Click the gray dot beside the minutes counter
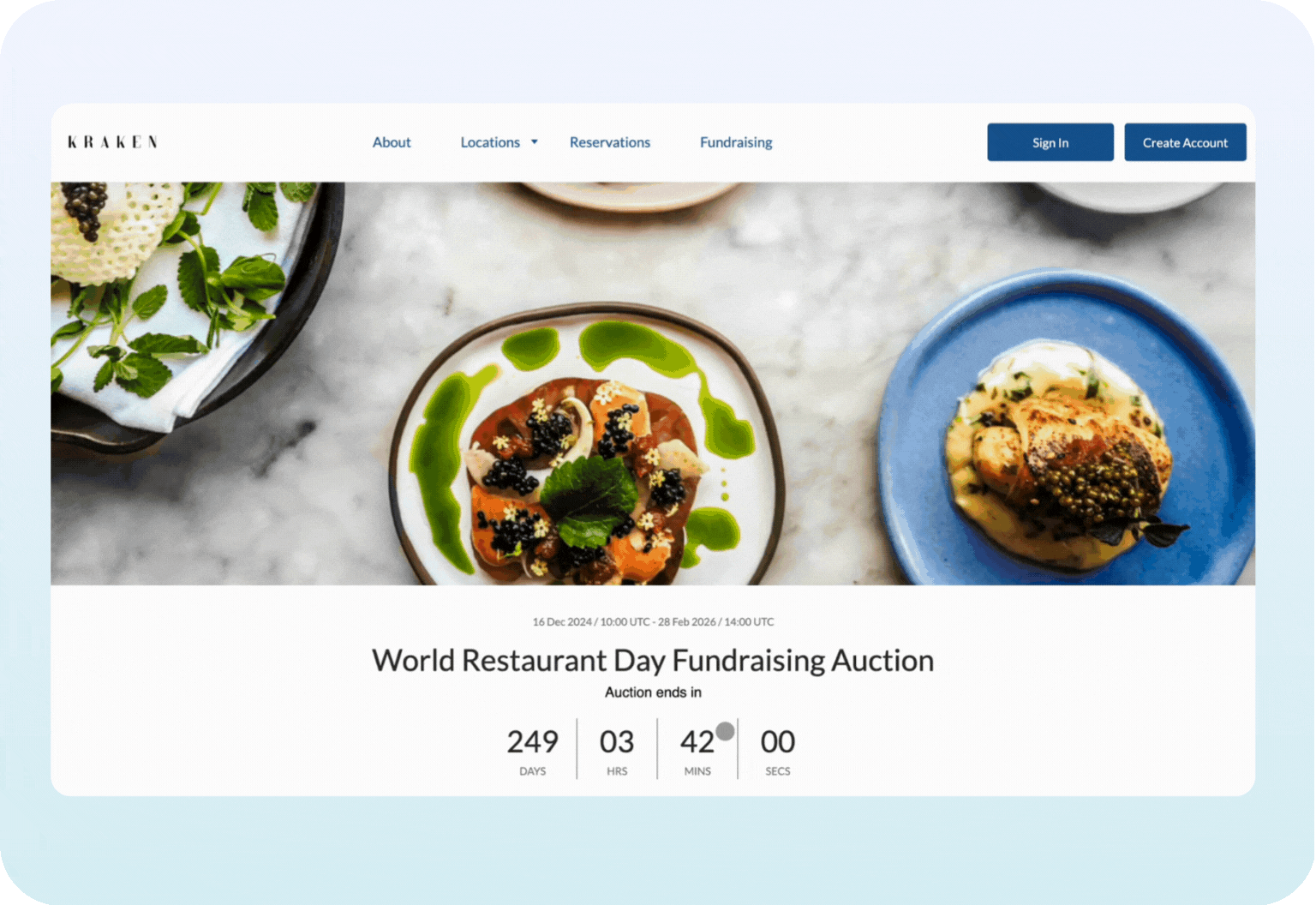1316x905 pixels. click(725, 731)
